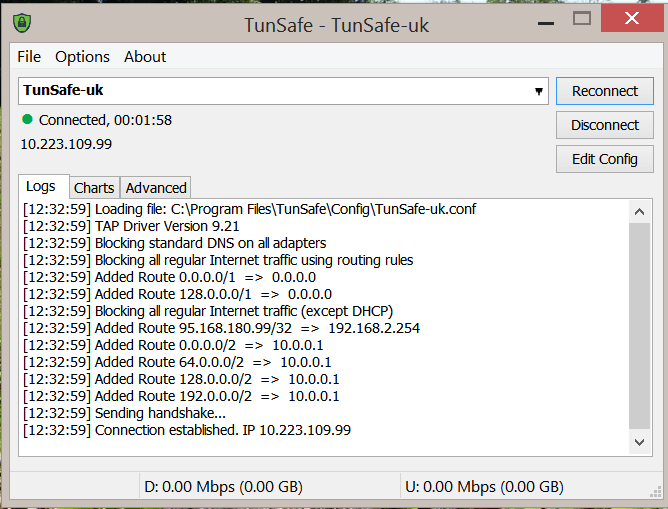Close the TunSafe window
Screen dimensions: 668x509
pyautogui.click(x=632, y=18)
